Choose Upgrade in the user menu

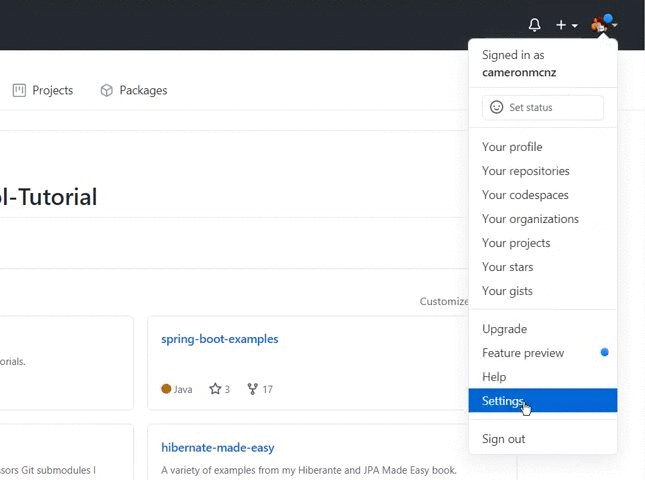(x=504, y=329)
